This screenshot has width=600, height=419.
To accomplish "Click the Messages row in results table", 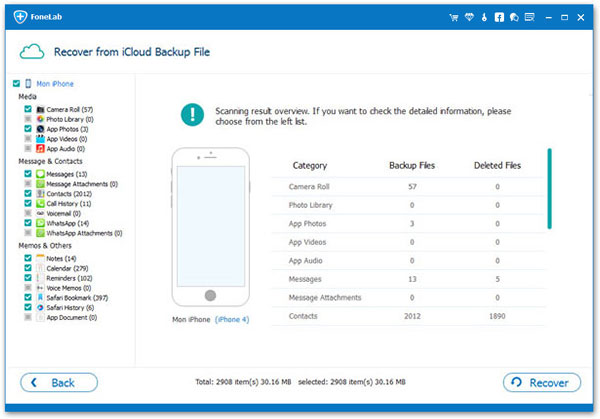I will [x=408, y=279].
